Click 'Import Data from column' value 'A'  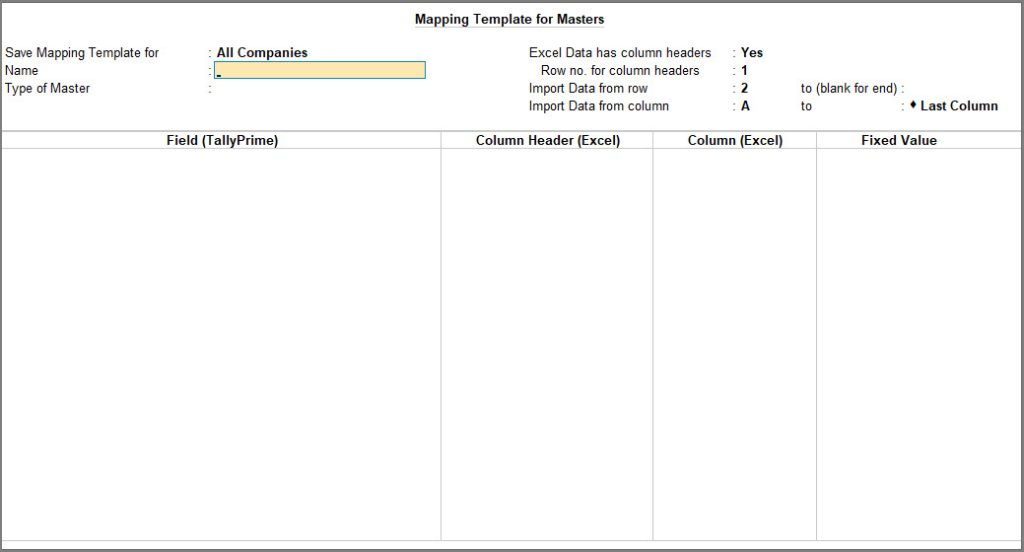click(x=745, y=106)
